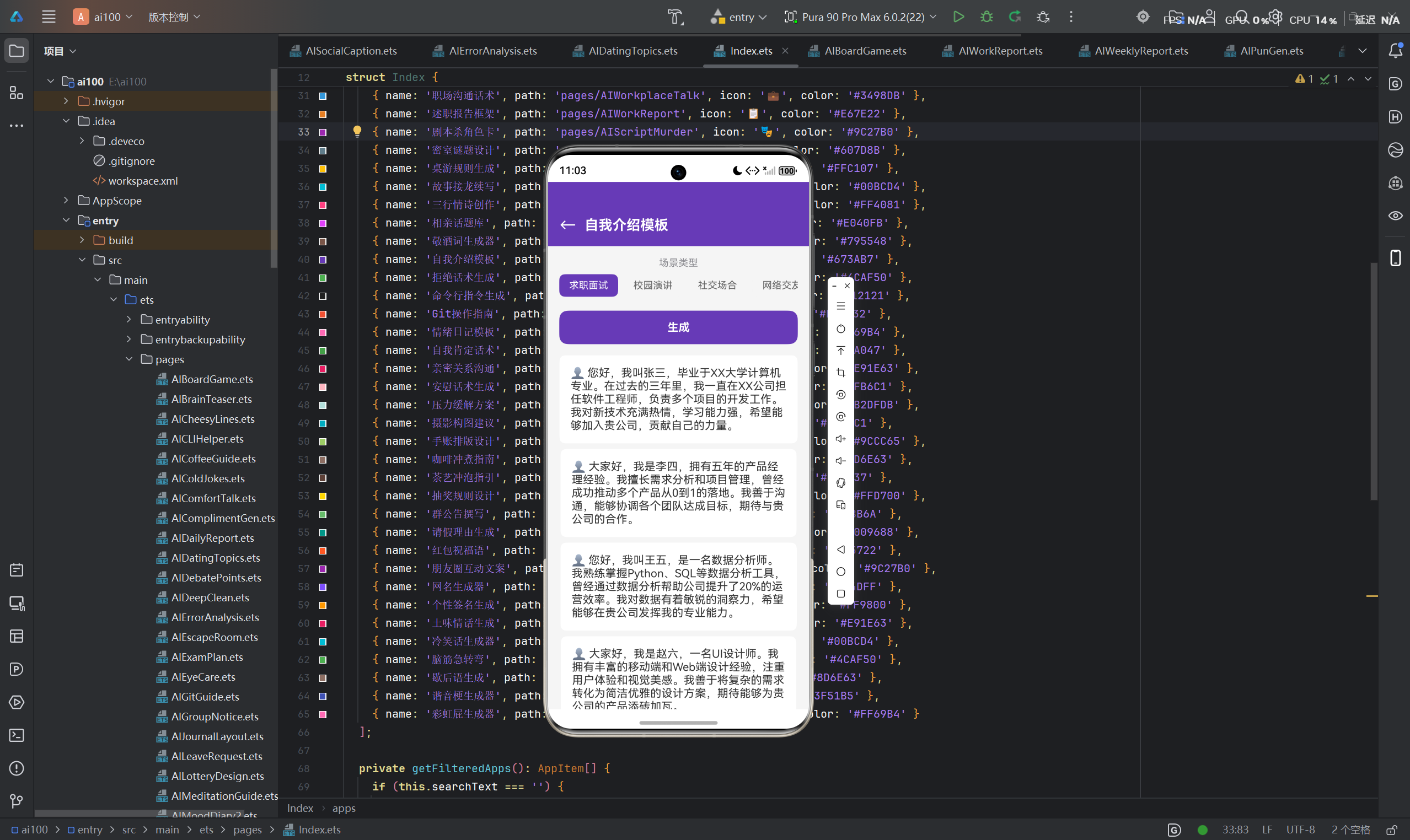Open the emulator toolbar hamburger menu
This screenshot has height=840, width=1410.
coord(840,306)
